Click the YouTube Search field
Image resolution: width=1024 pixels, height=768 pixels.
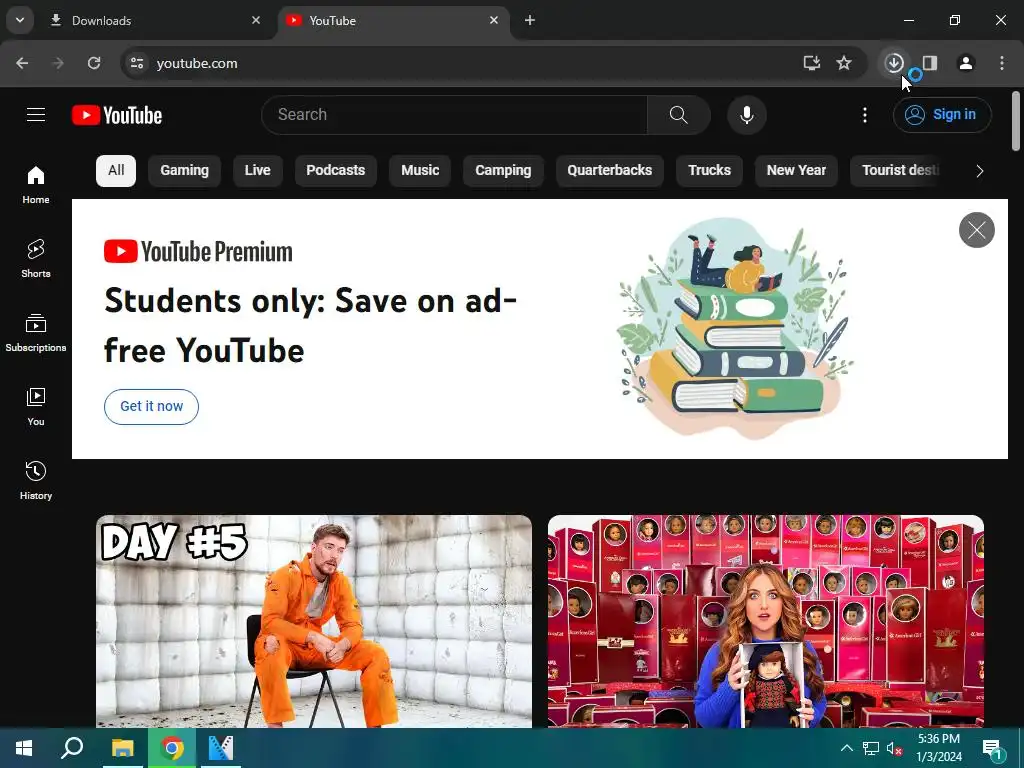[x=455, y=115]
